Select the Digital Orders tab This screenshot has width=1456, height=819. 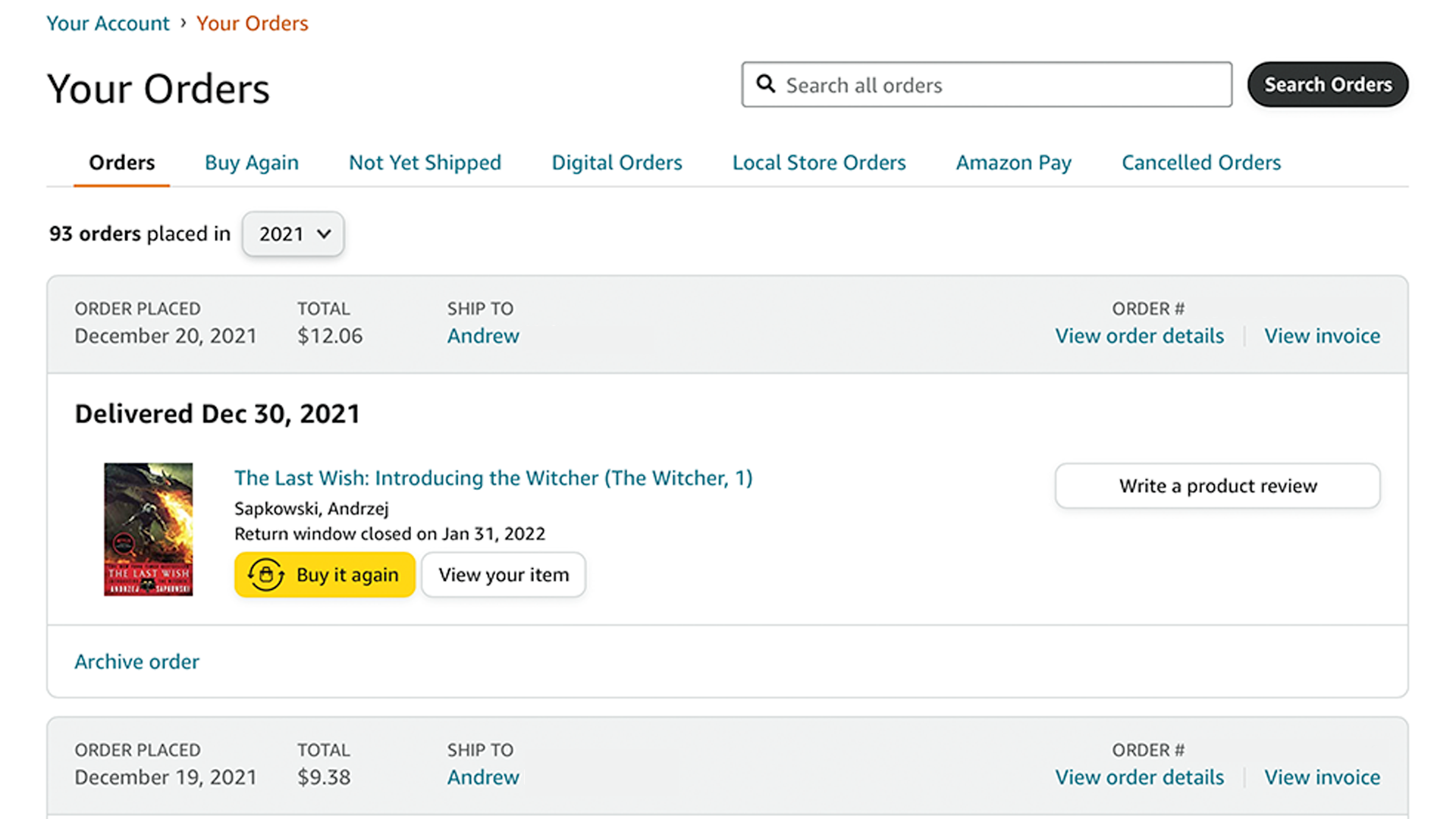[617, 162]
